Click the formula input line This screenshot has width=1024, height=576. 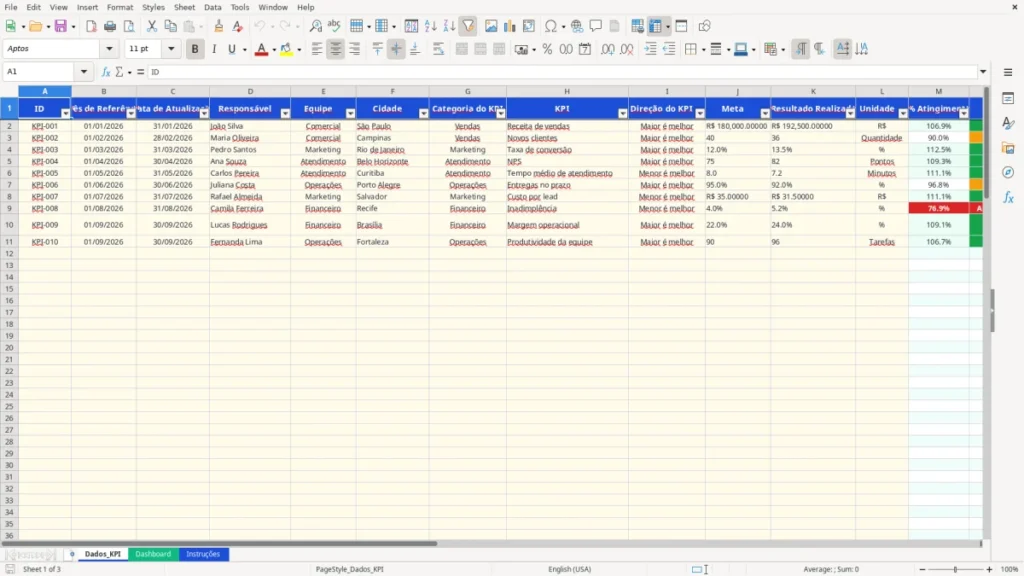[x=562, y=72]
